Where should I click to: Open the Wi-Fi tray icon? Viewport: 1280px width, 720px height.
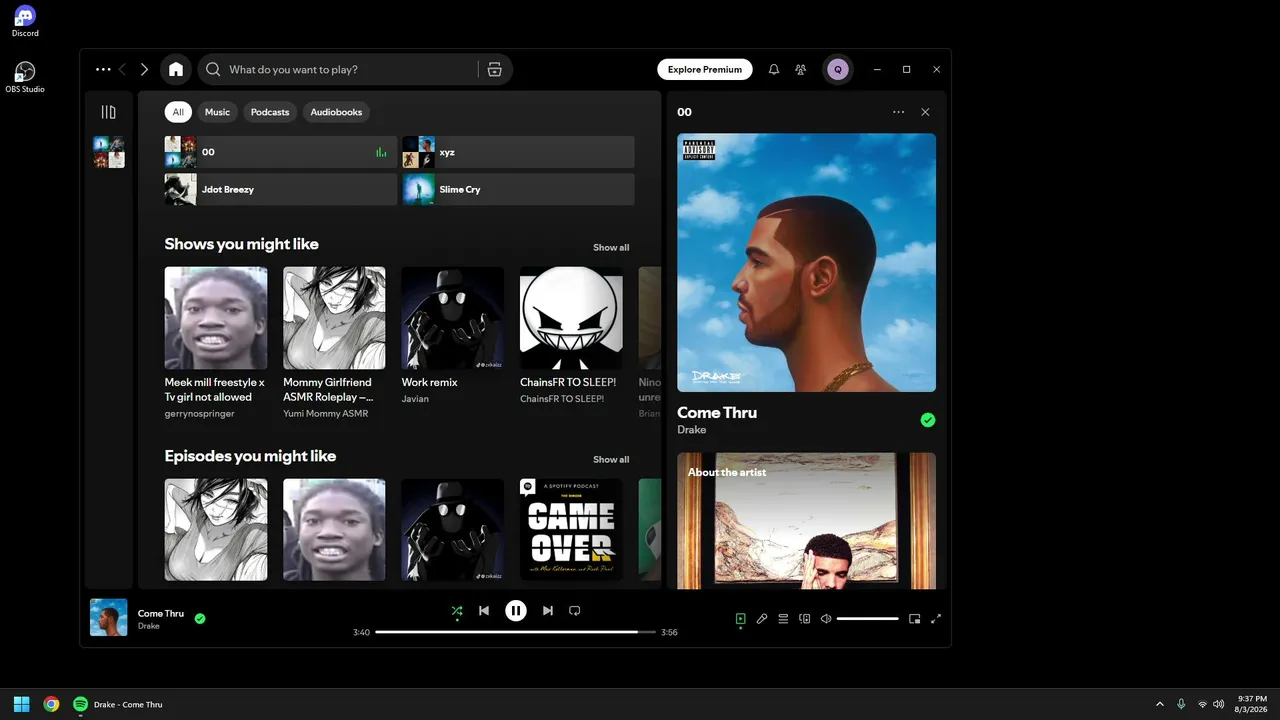point(1202,704)
